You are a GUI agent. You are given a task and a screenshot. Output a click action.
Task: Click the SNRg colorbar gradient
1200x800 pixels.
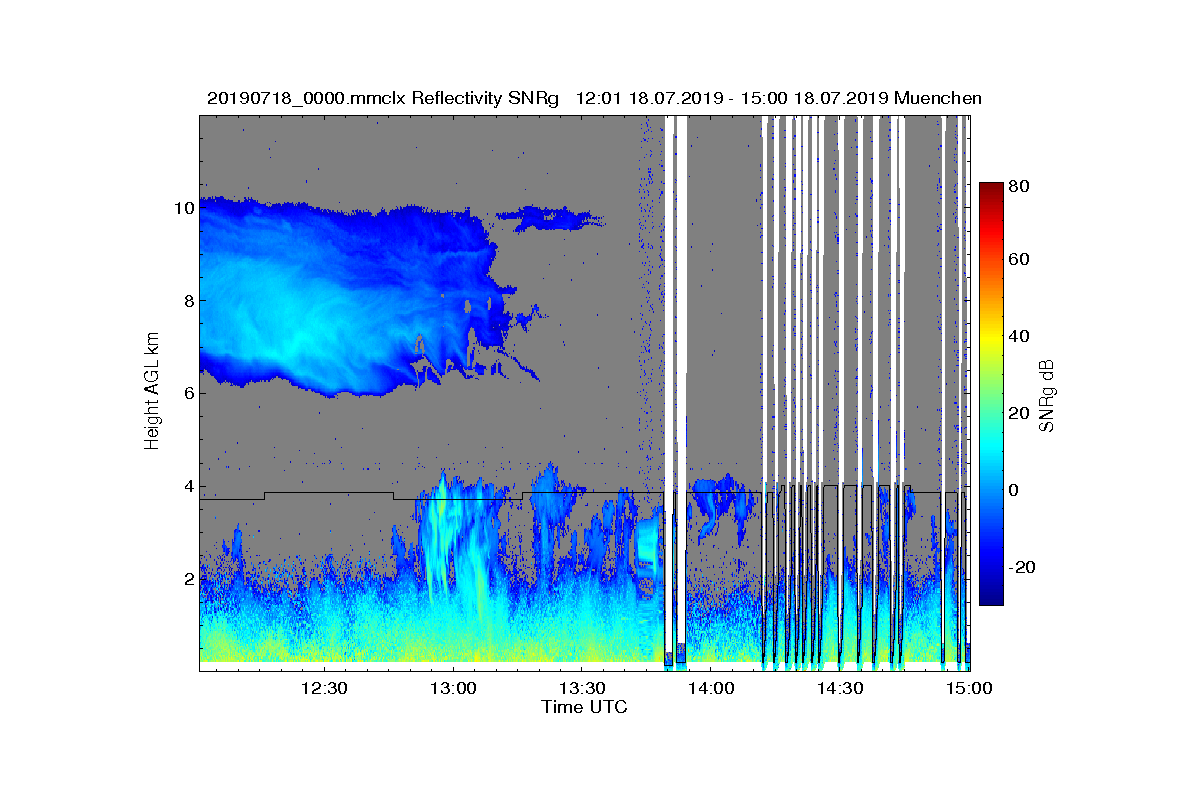click(991, 394)
